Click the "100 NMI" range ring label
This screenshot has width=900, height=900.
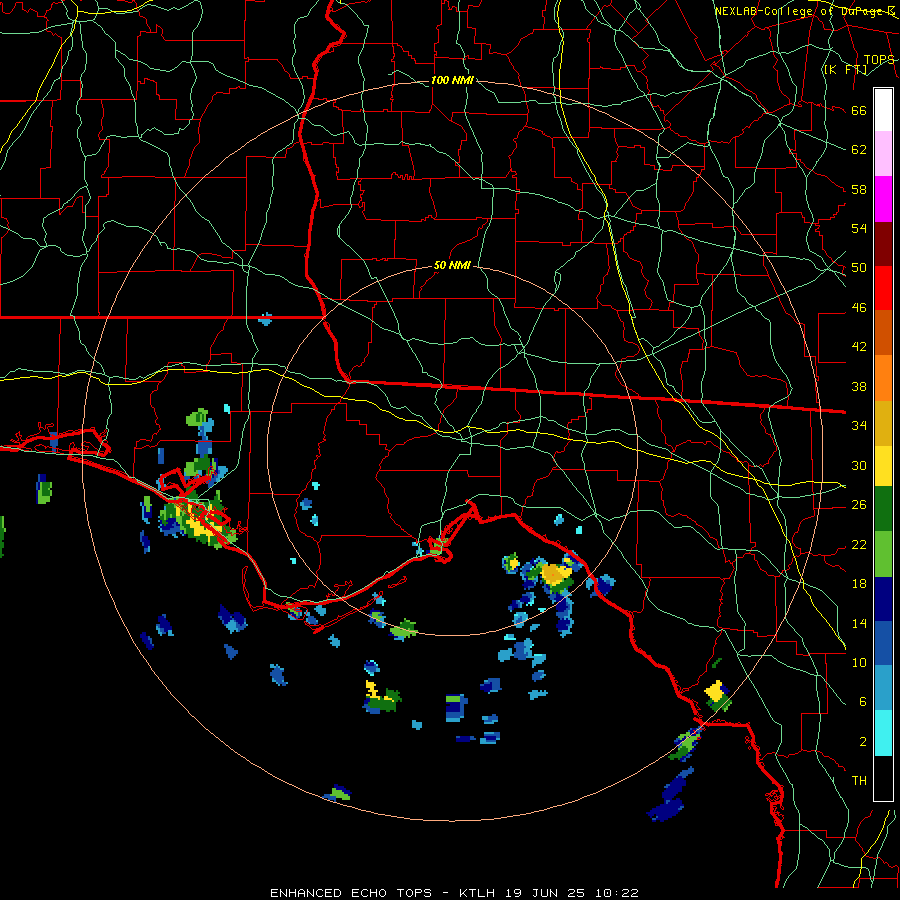452,80
